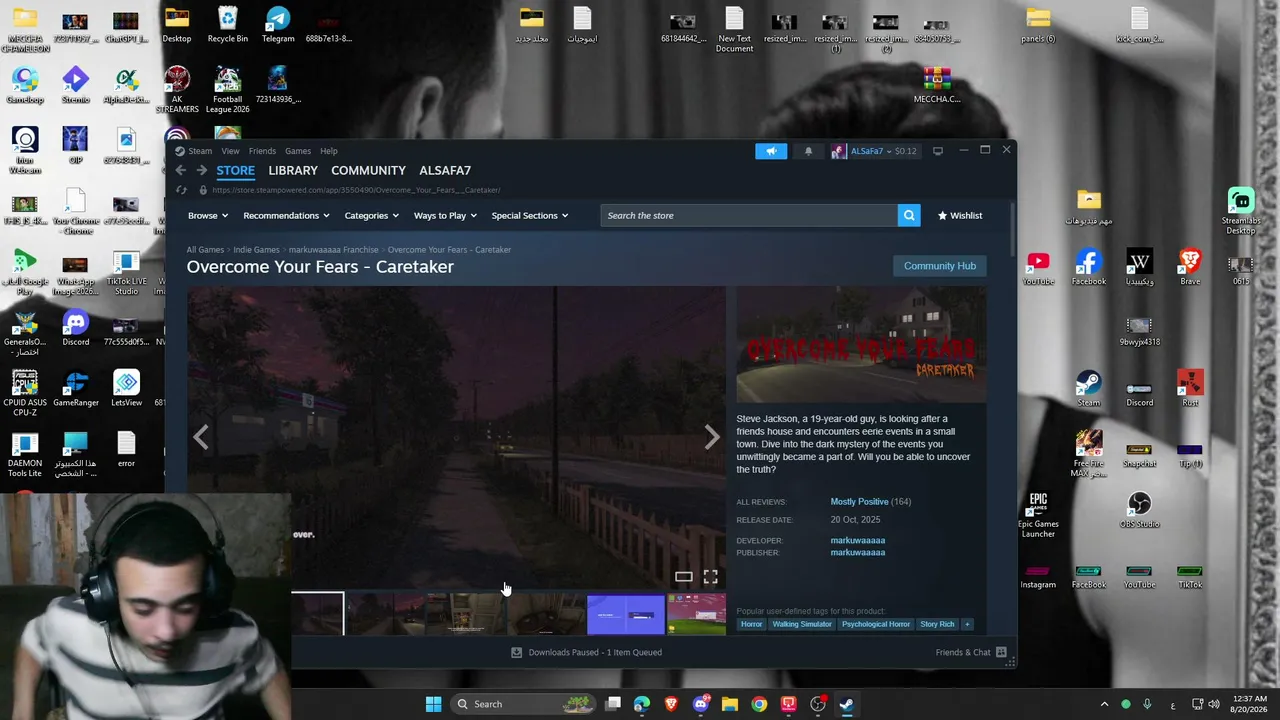This screenshot has height=720, width=1280.
Task: View Downloads Paused status
Action: (587, 652)
